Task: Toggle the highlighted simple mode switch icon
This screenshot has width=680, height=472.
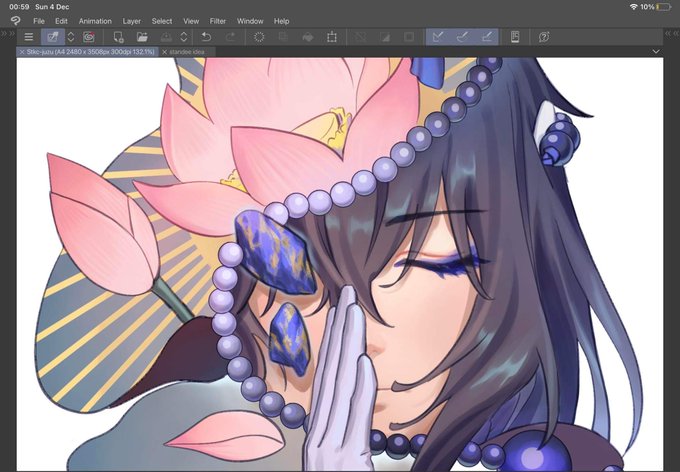Action: (x=53, y=37)
